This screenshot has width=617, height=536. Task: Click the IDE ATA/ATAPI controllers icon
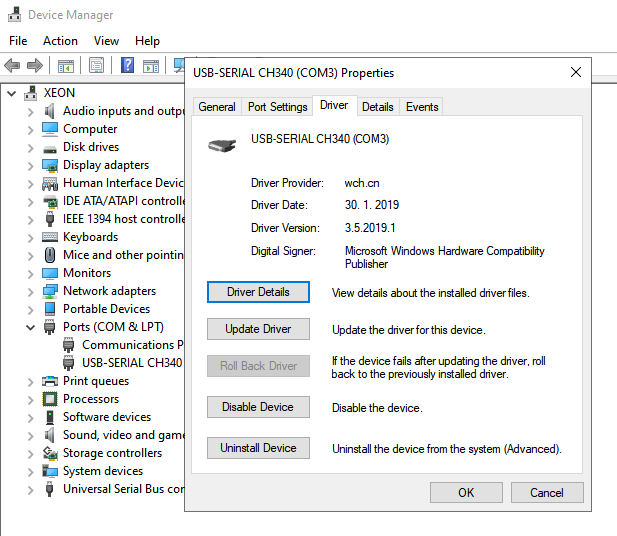click(50, 201)
